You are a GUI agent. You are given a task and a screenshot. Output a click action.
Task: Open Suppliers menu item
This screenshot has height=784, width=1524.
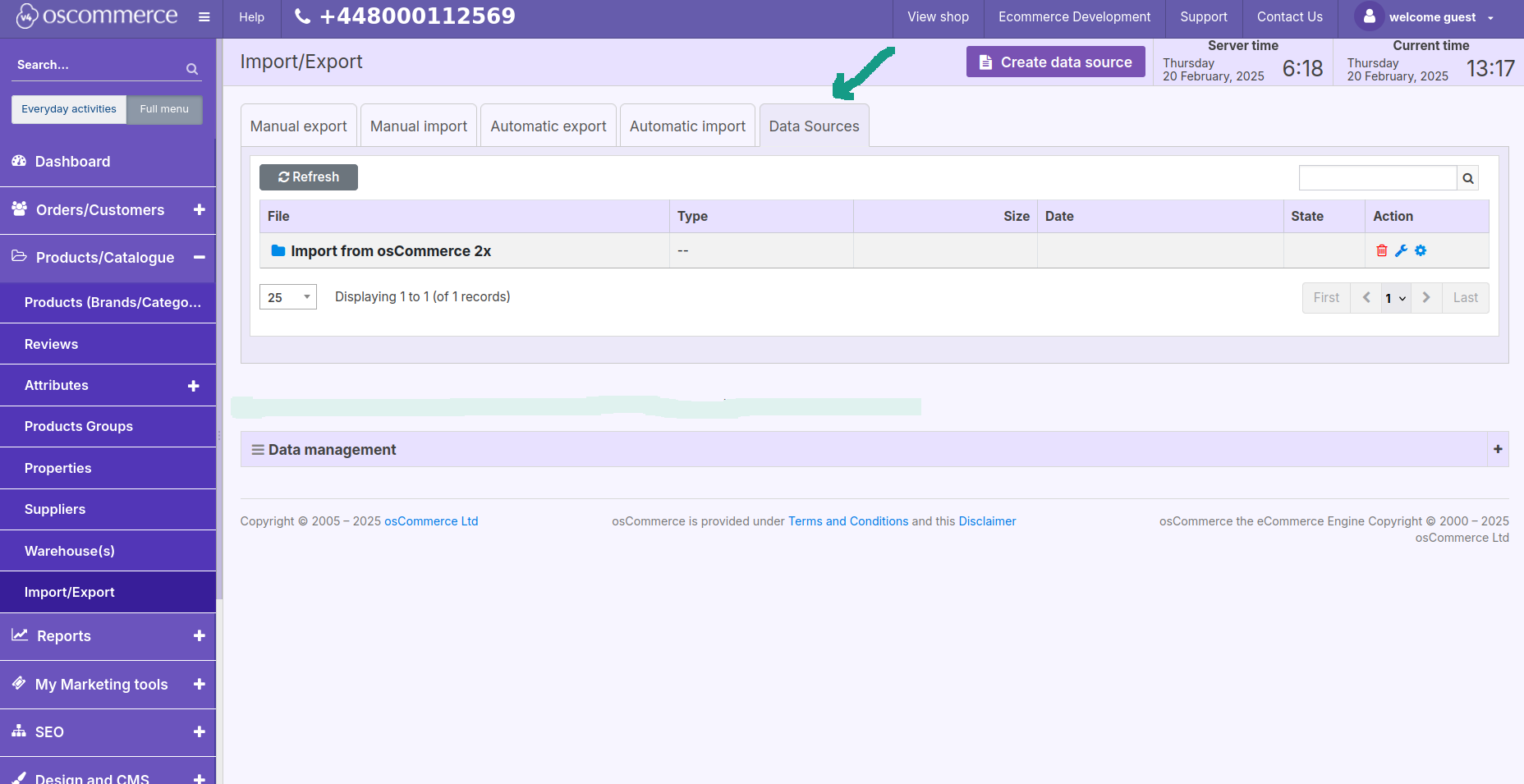[x=108, y=509]
